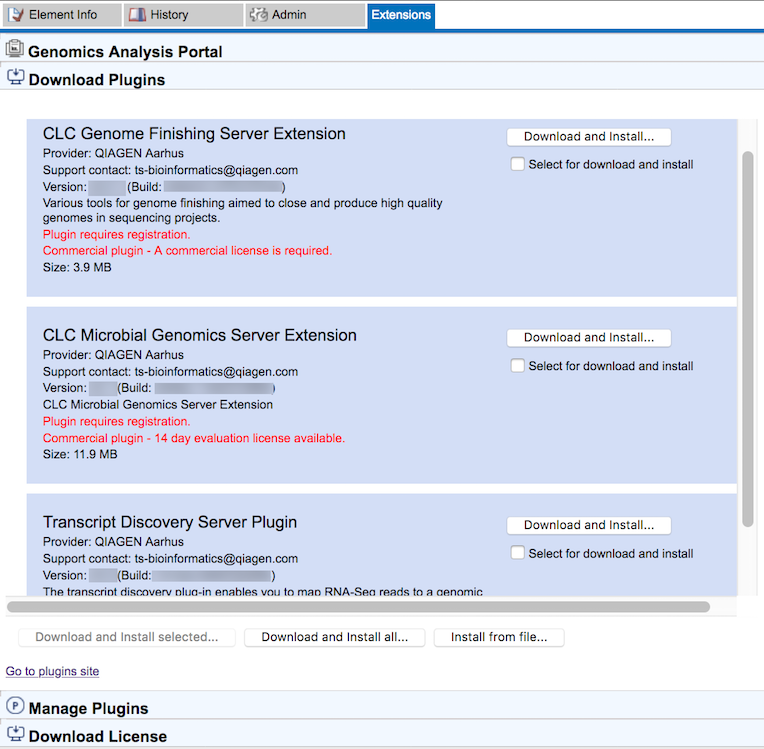This screenshot has width=764, height=749.
Task: Open the Go to plugins site link
Action: point(52,671)
